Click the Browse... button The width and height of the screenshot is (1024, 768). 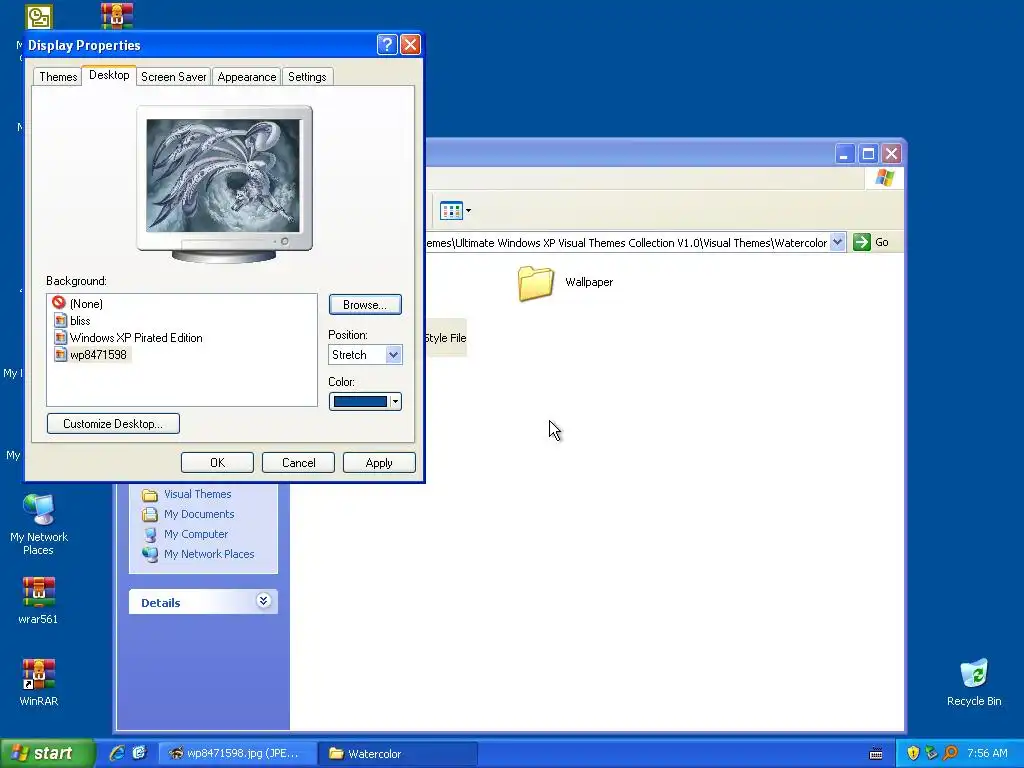coord(365,304)
